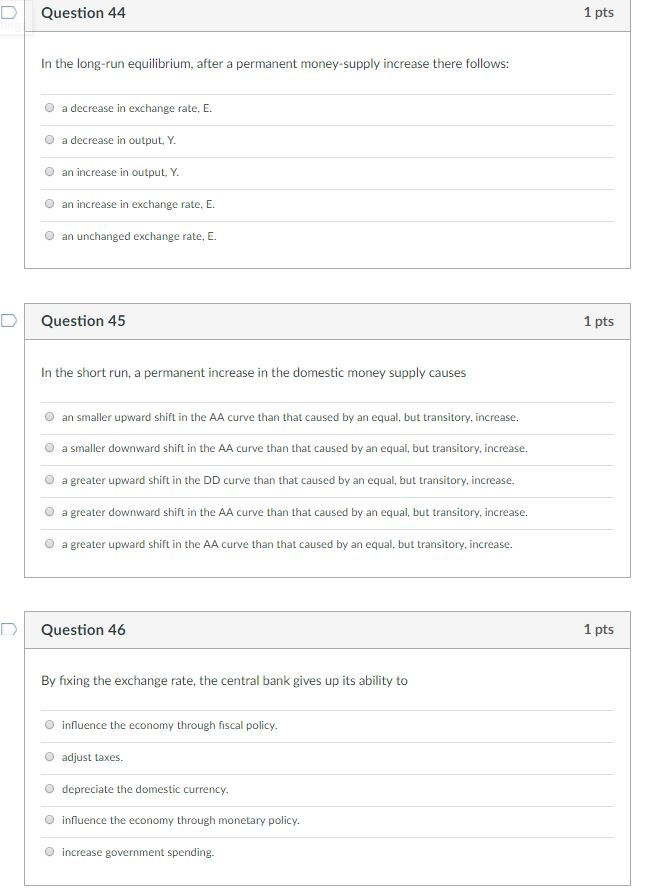646x891 pixels.
Task: Choose 'an increase in output, Y.' for Question 44
Action: [x=49, y=172]
